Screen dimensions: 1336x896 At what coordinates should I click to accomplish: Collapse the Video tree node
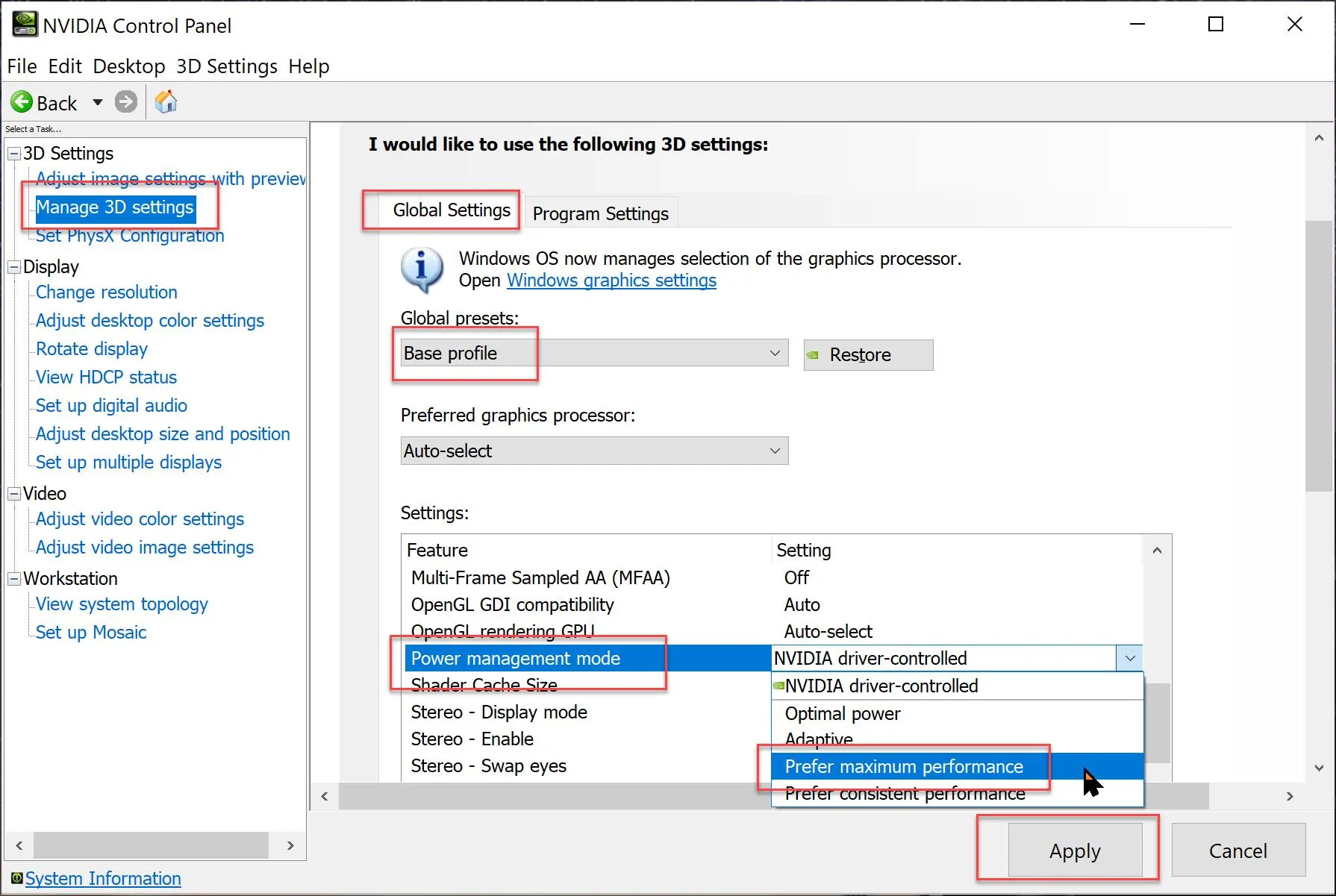click(x=14, y=494)
